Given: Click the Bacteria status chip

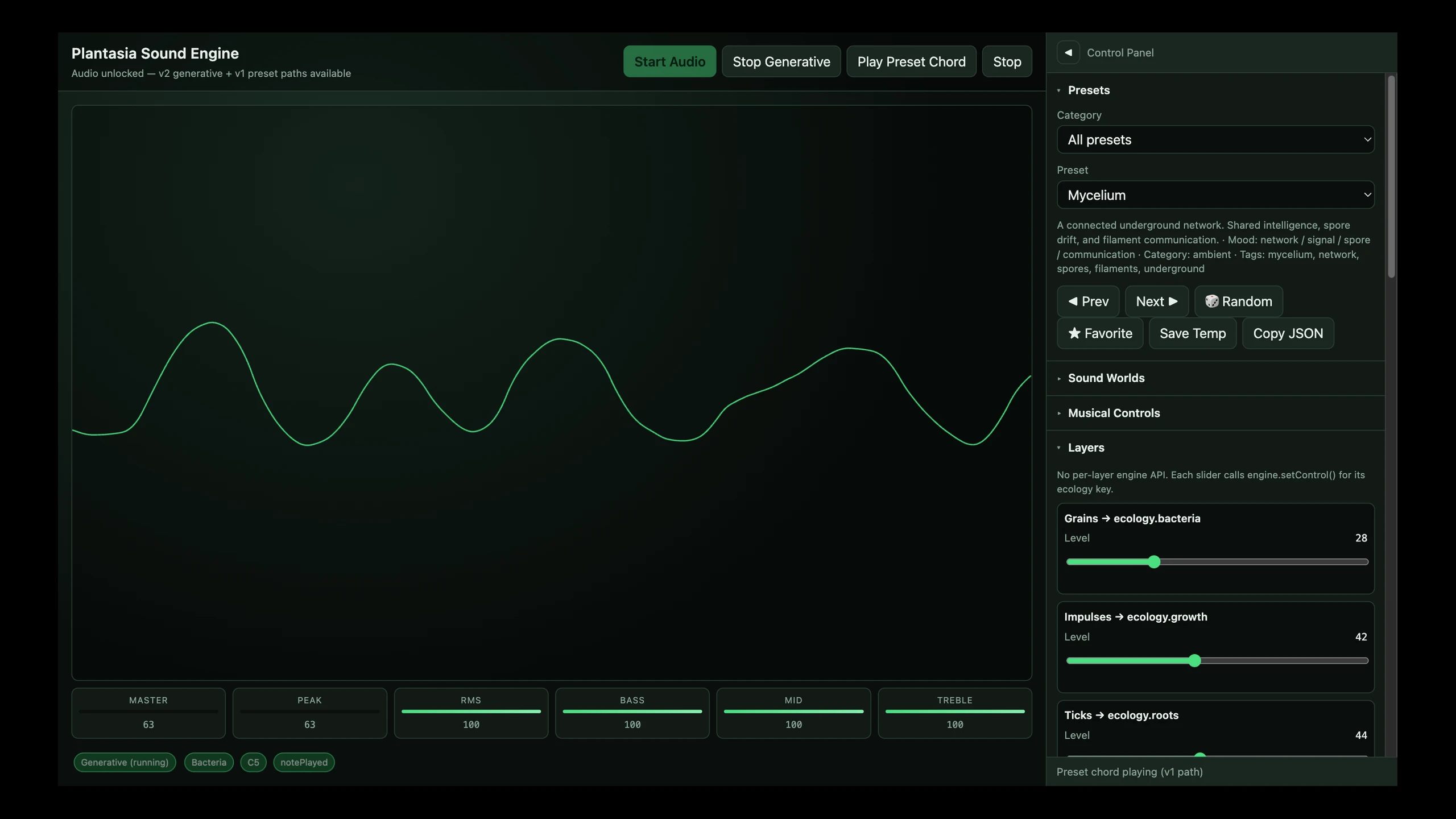Looking at the screenshot, I should pyautogui.click(x=209, y=762).
